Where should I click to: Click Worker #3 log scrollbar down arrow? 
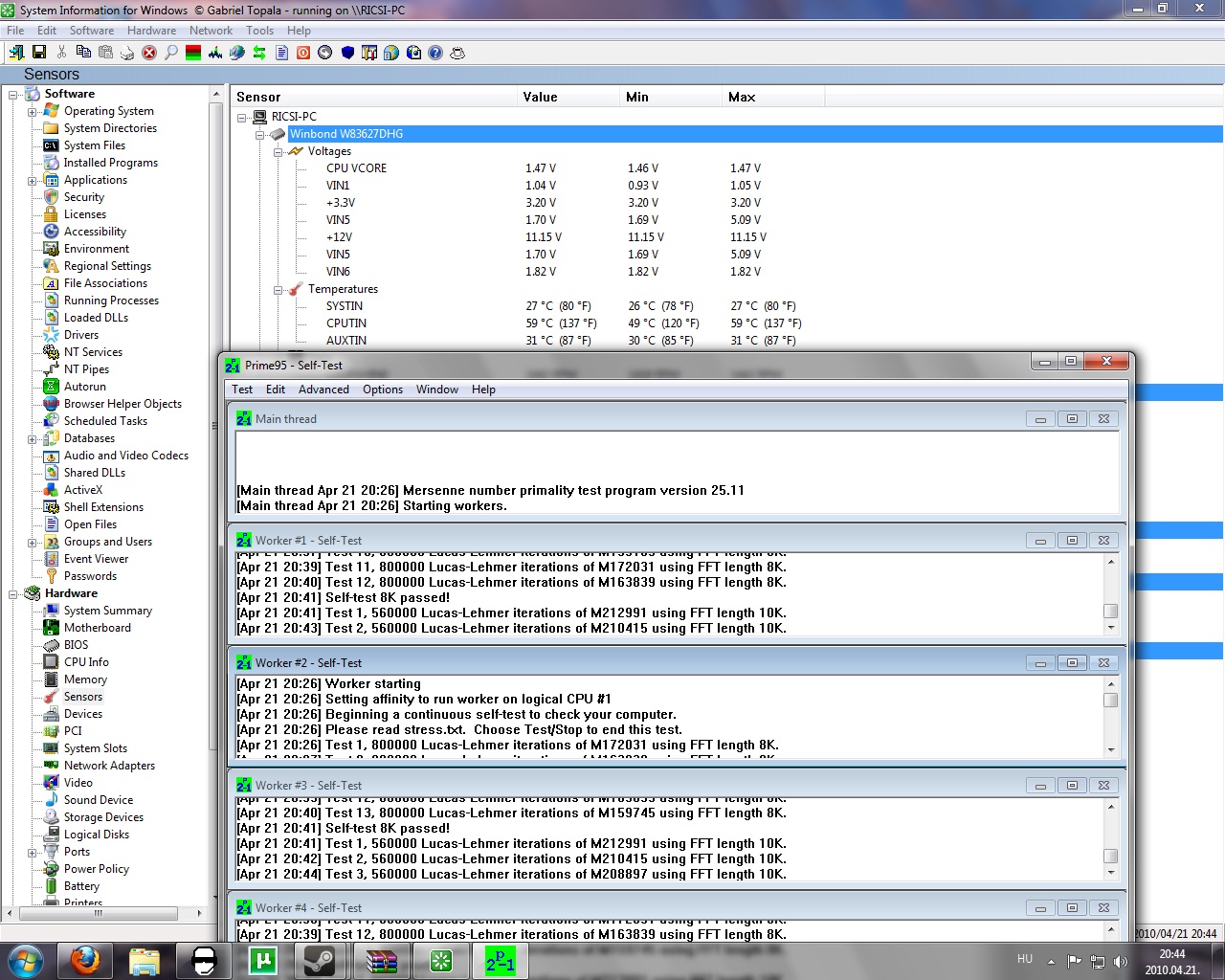pyautogui.click(x=1111, y=873)
